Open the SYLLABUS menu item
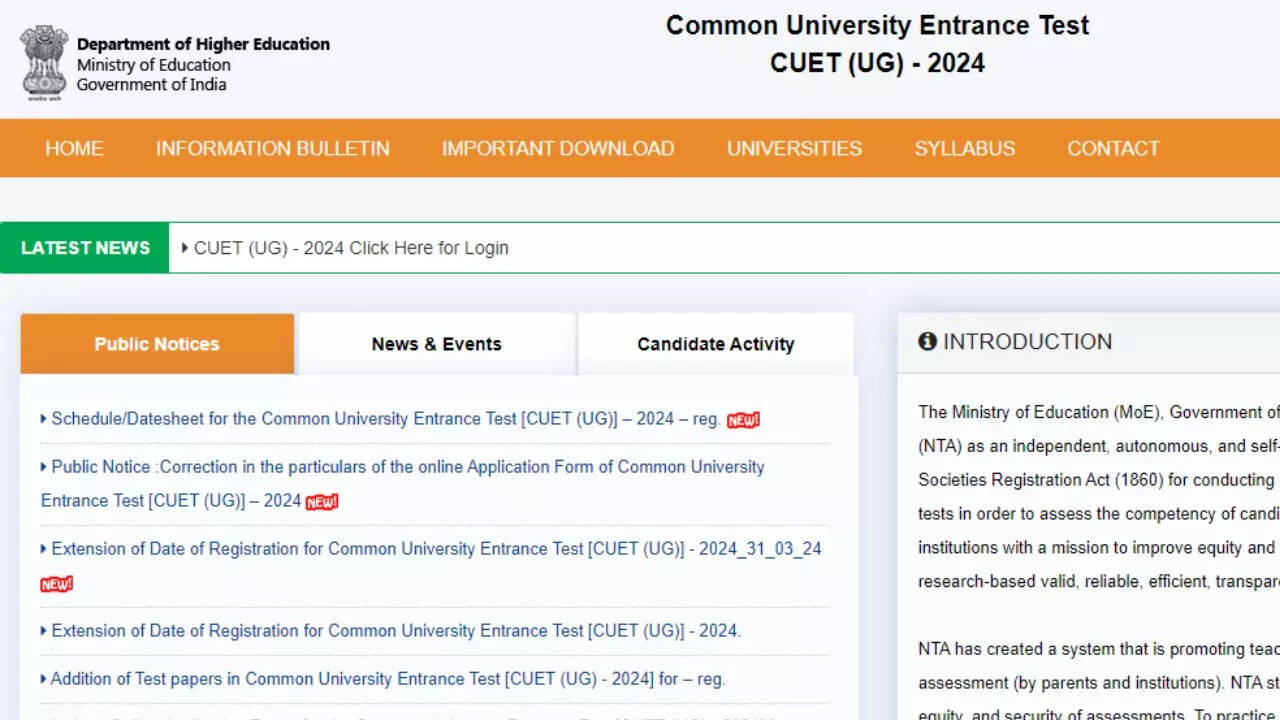 [964, 149]
